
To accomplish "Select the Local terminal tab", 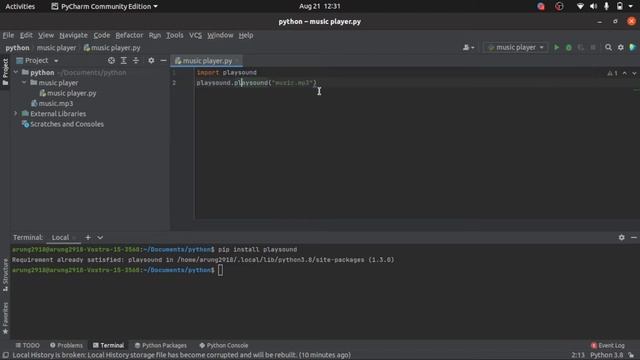I will (60, 237).
